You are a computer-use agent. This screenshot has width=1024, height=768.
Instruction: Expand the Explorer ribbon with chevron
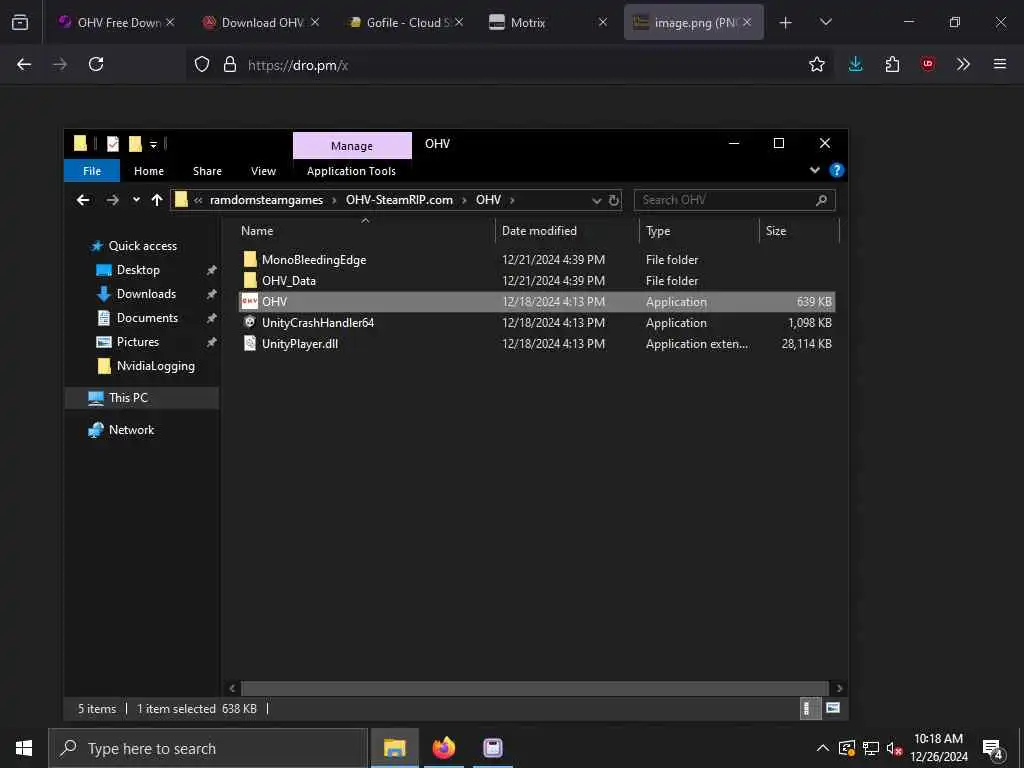coord(814,170)
